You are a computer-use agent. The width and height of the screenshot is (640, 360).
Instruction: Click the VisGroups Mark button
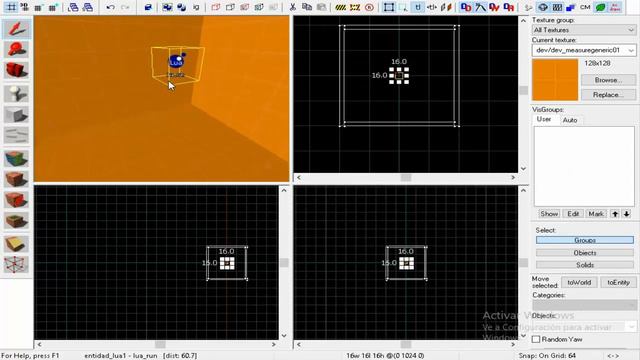point(596,214)
